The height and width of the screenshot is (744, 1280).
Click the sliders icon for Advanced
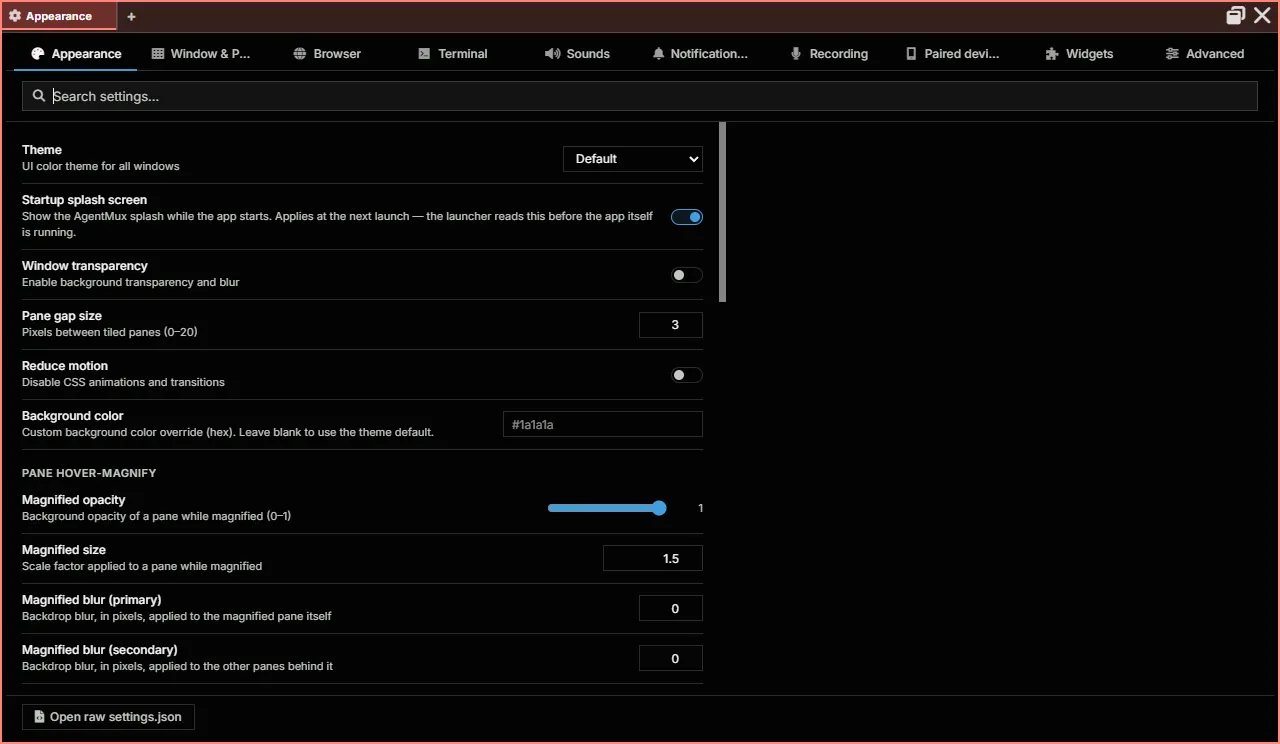1172,54
